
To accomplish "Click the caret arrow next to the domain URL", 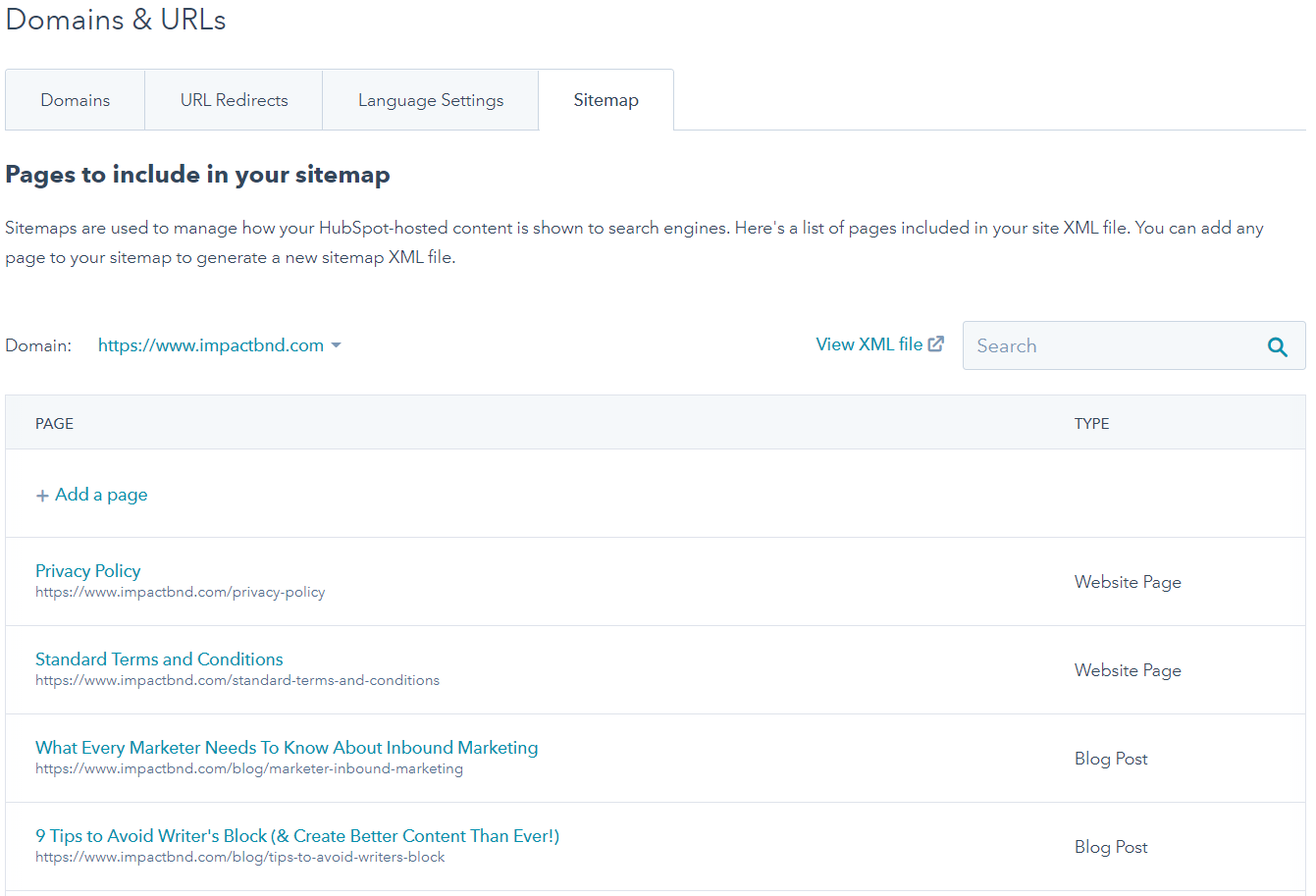I will coord(337,345).
